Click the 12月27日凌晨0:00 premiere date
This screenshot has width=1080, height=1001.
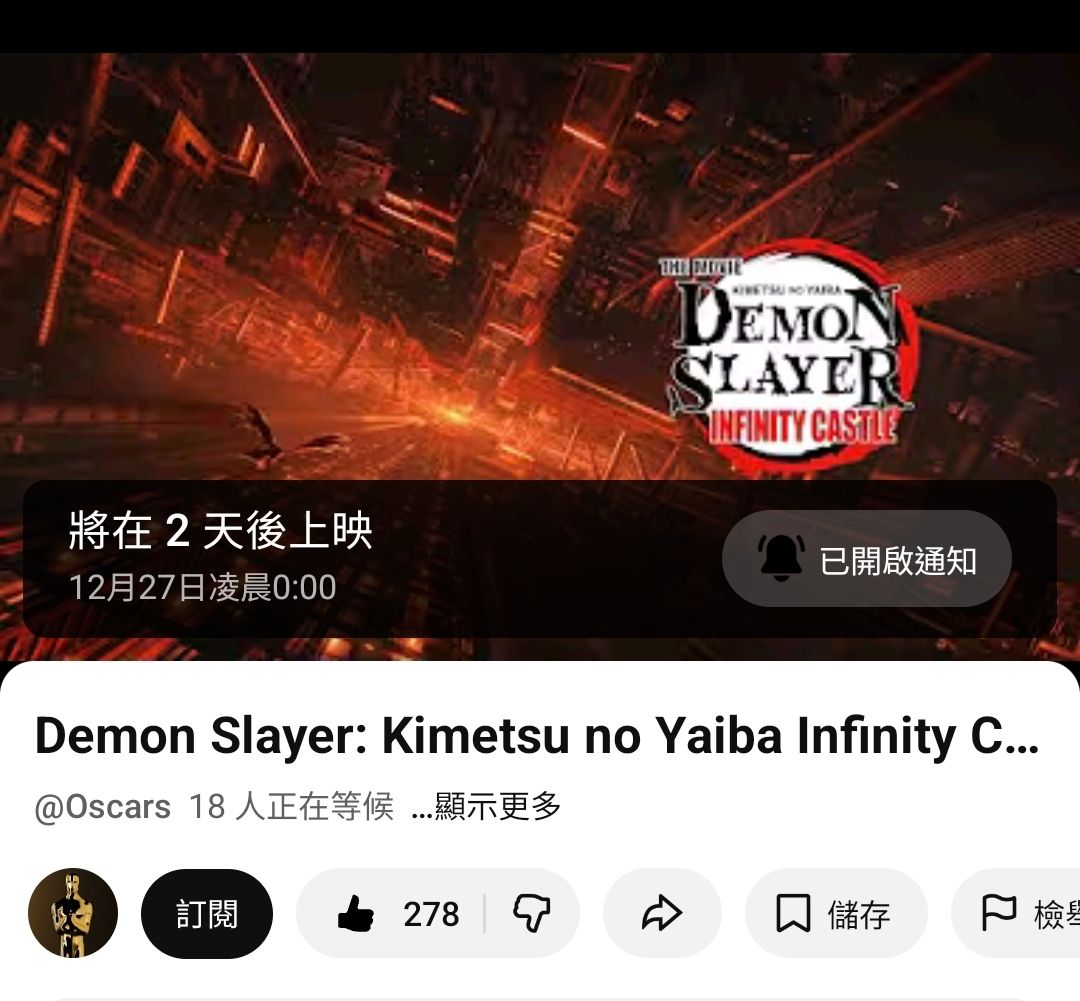[x=202, y=587]
